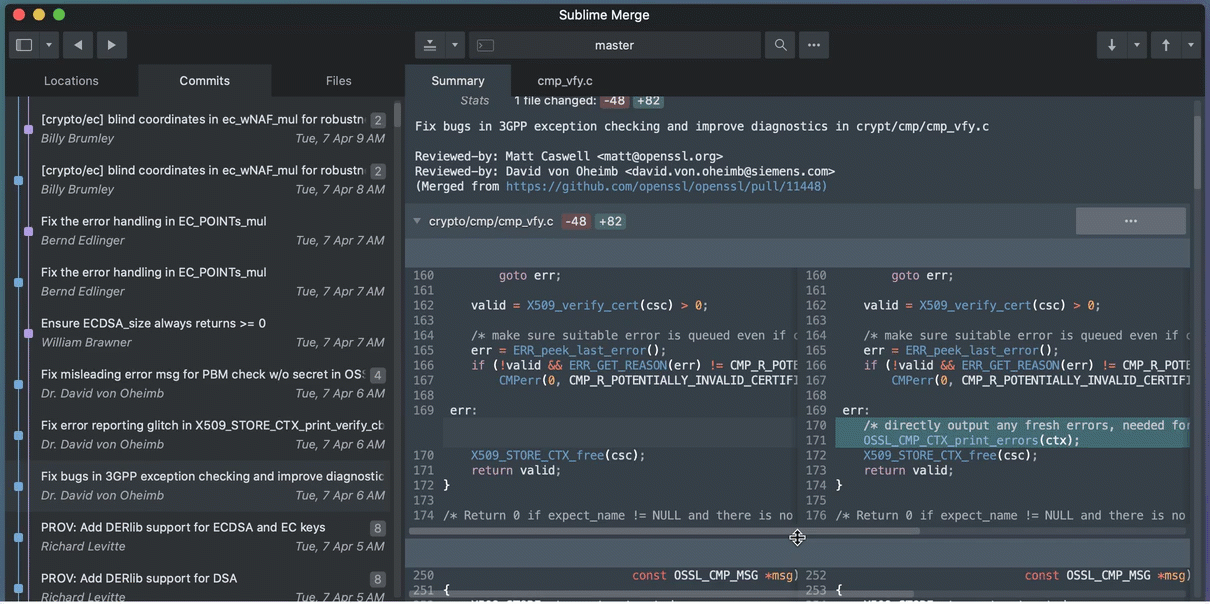This screenshot has height=604, width=1210.
Task: Open the toolbar more options ellipsis
Action: 814,45
